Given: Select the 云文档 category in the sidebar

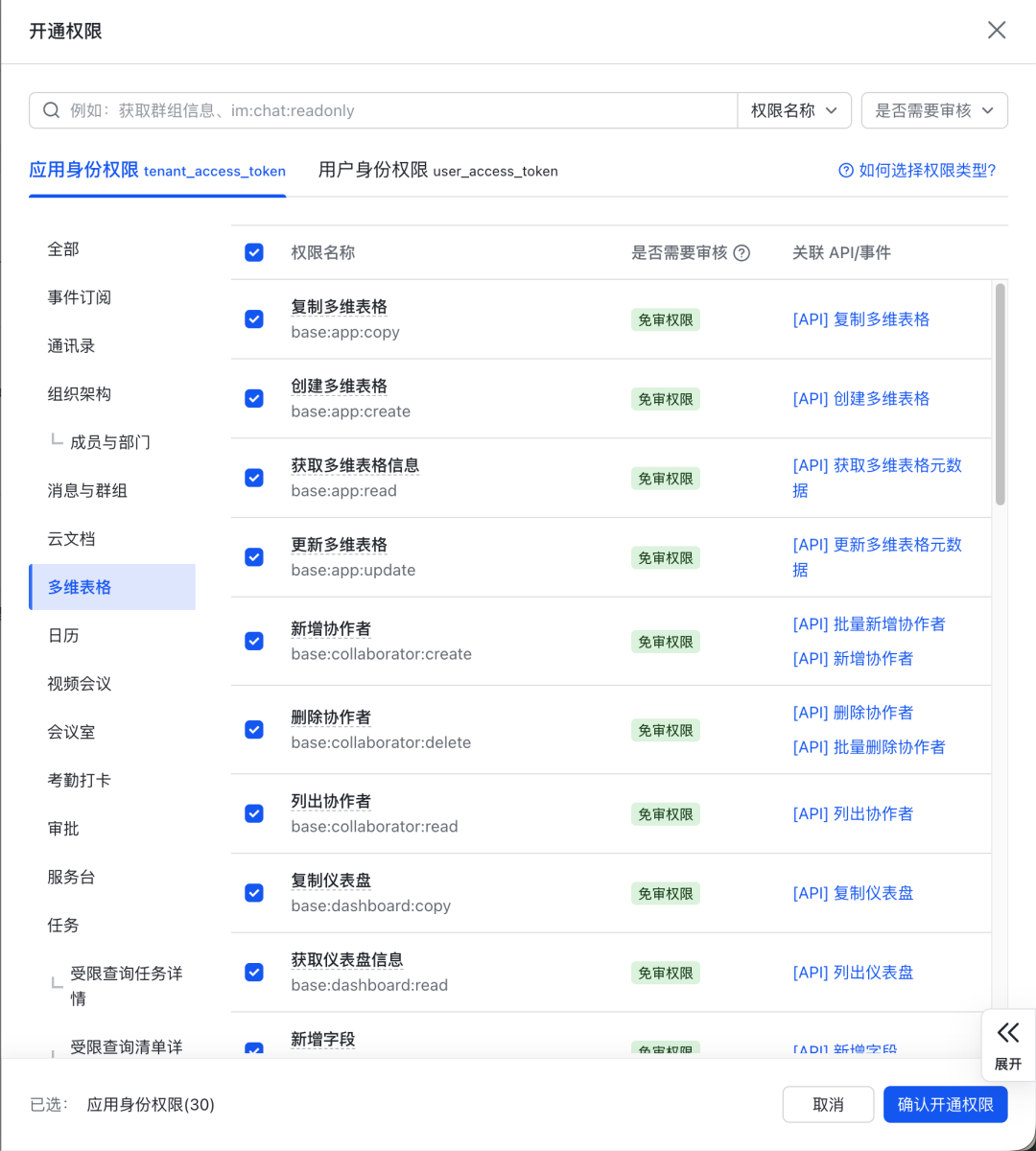Looking at the screenshot, I should click(x=71, y=539).
